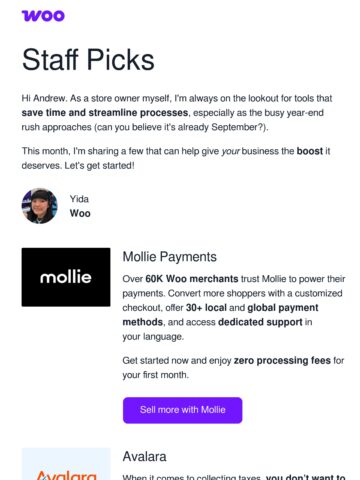Click the Hi Andrew greeting line
Viewport: 360px width, 480px height.
[x=177, y=98]
